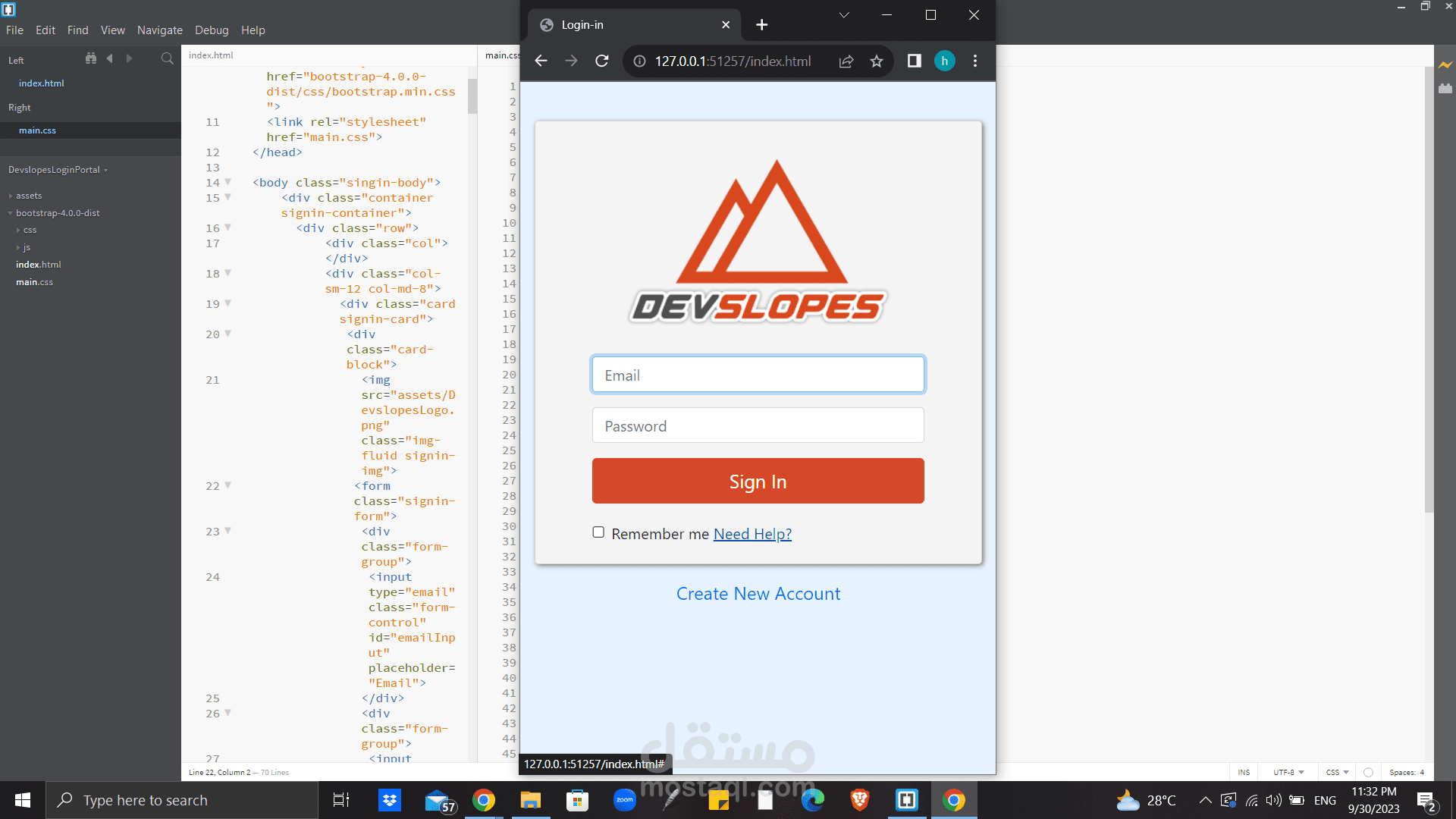
Task: Click the Password input field
Action: [x=758, y=425]
